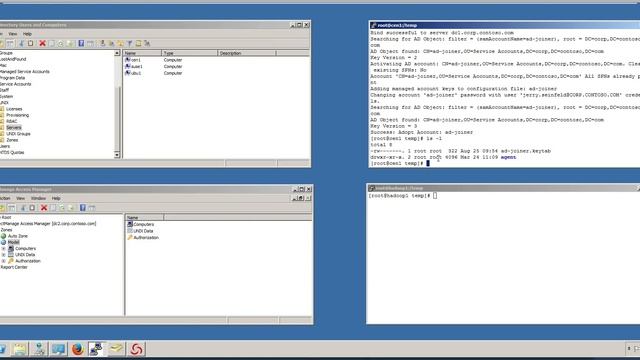640x360 pixels.
Task: Open View menu in Access Manager window
Action: [x=20, y=198]
